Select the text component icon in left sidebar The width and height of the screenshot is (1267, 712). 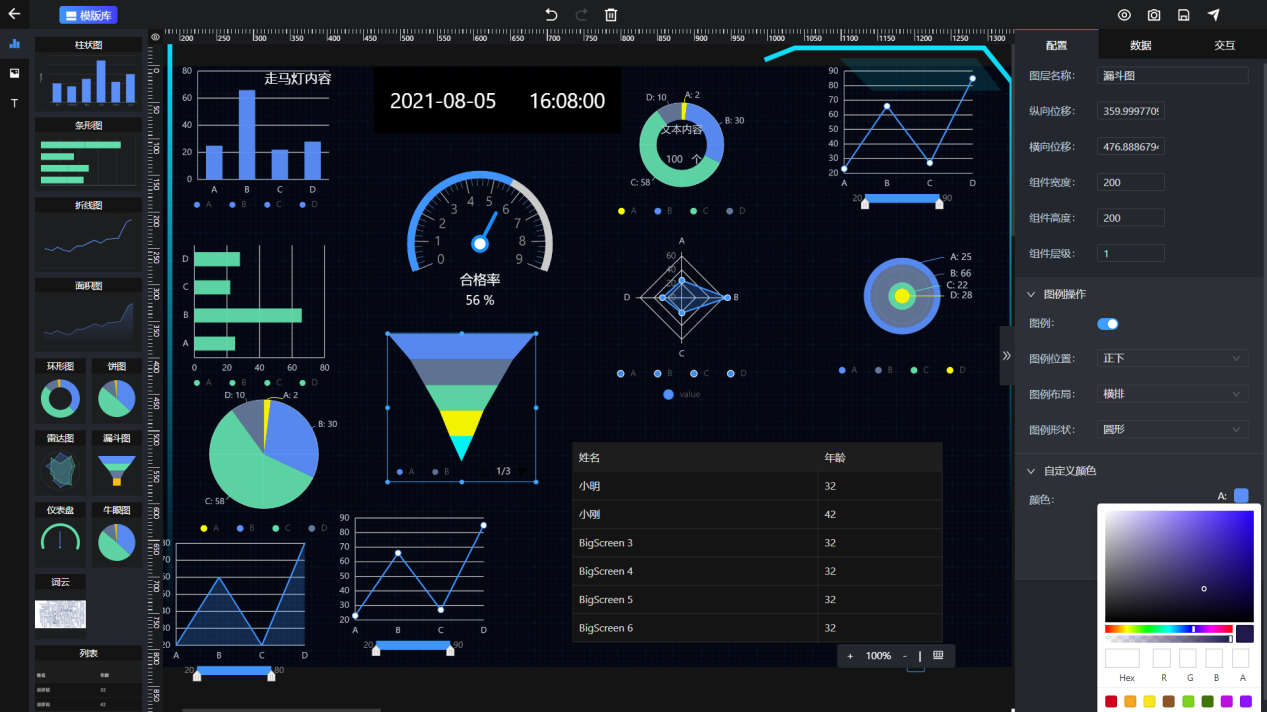[14, 103]
